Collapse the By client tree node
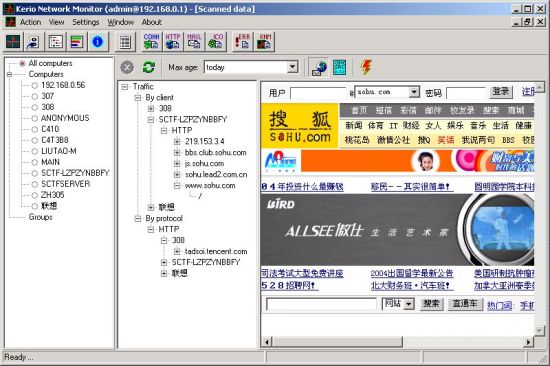This screenshot has height=366, width=550. coord(138,98)
